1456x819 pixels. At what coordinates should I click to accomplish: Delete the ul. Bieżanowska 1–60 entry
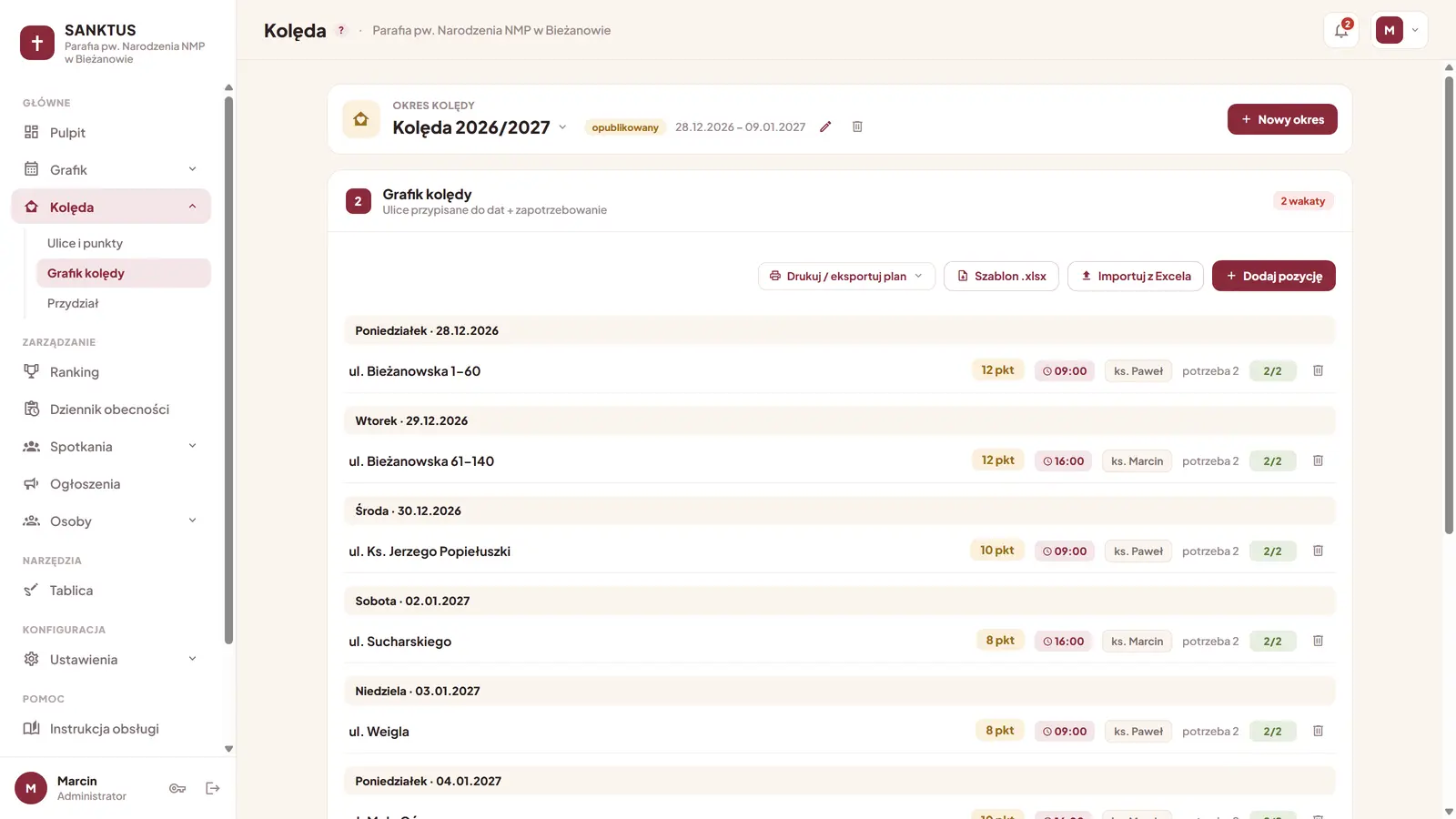coord(1318,370)
